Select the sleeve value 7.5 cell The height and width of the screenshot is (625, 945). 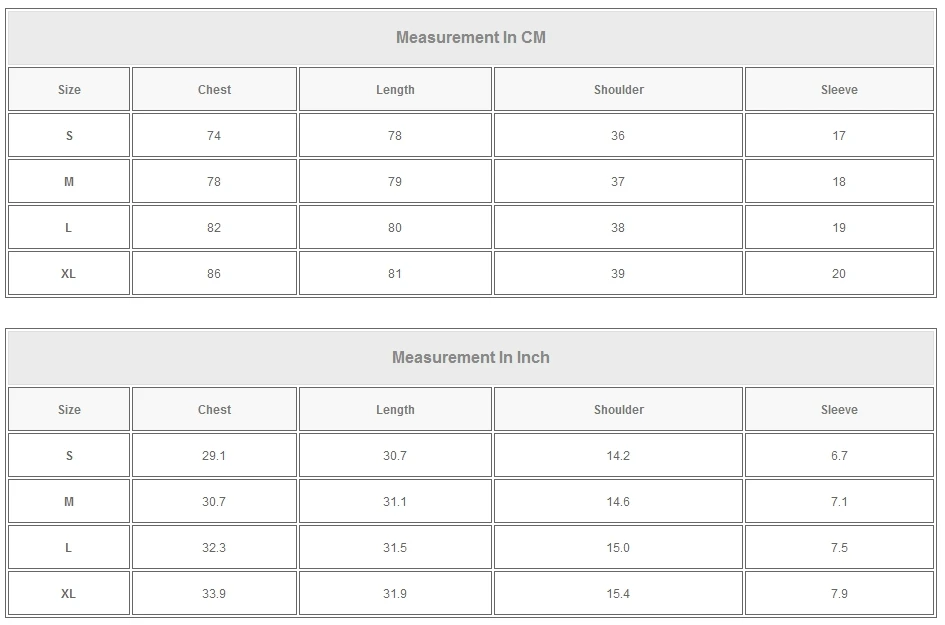click(x=839, y=548)
